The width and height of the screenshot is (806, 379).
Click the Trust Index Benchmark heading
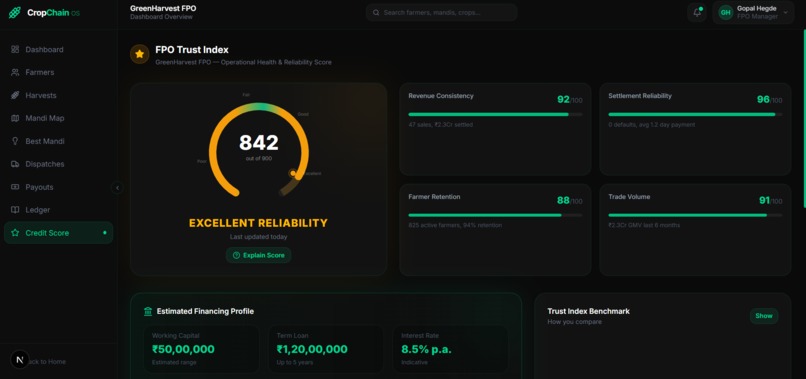589,311
